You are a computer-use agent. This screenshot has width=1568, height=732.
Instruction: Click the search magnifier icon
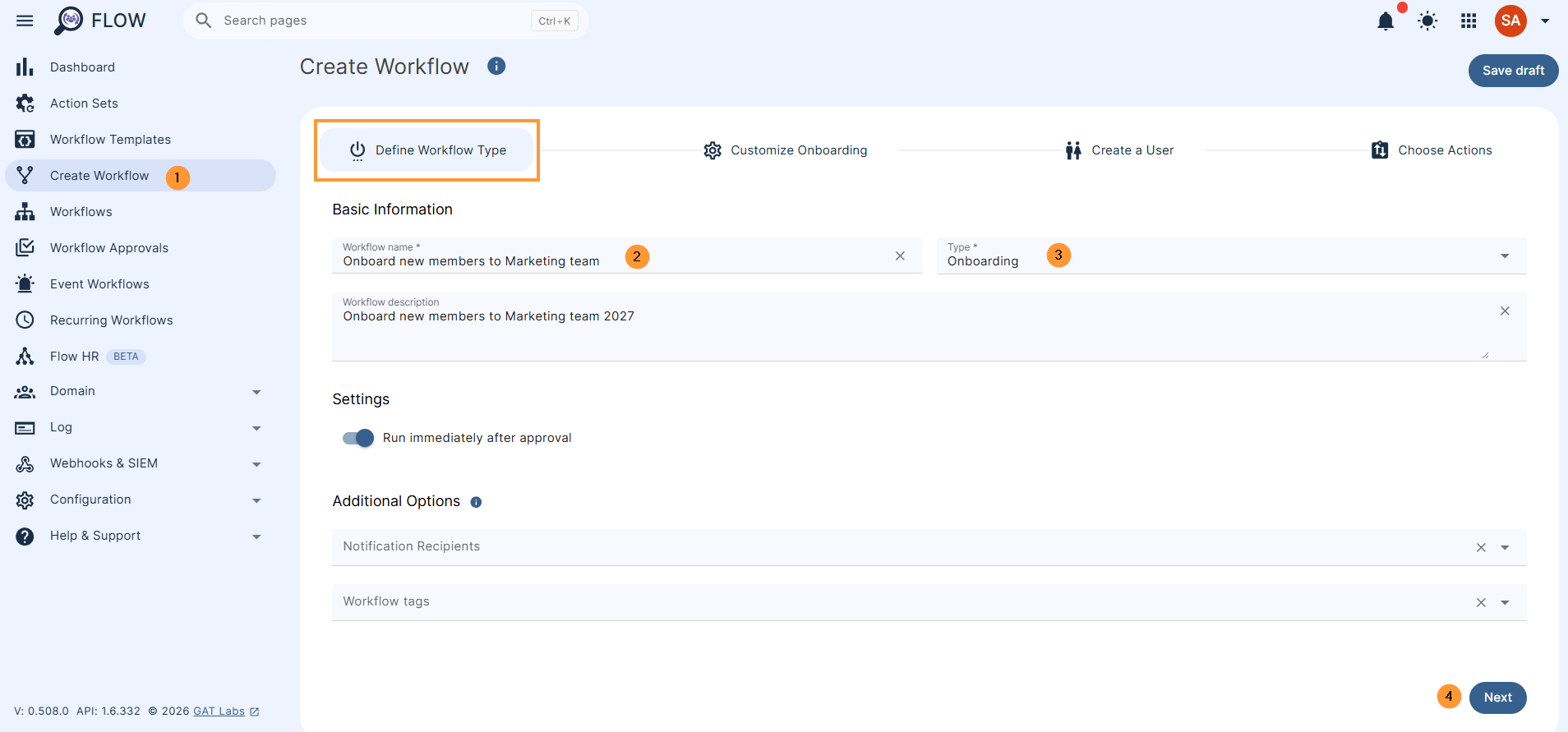point(203,21)
